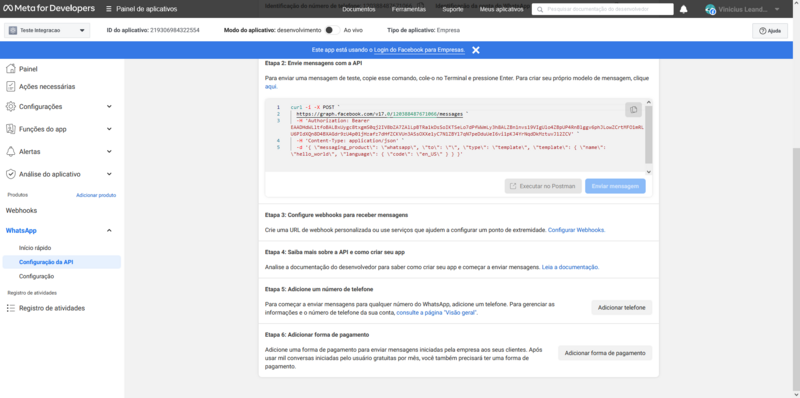Click the Ajuda help button
The height and width of the screenshot is (398, 800).
click(770, 31)
